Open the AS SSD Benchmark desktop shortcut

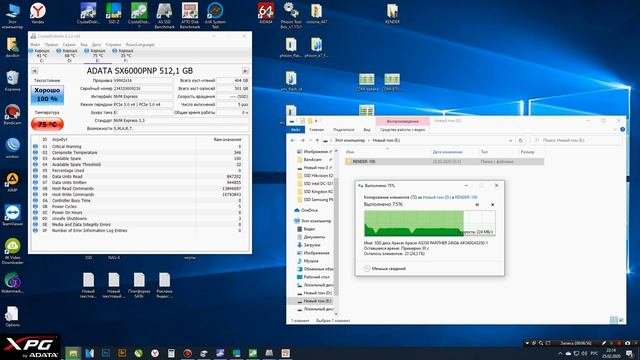point(164,16)
